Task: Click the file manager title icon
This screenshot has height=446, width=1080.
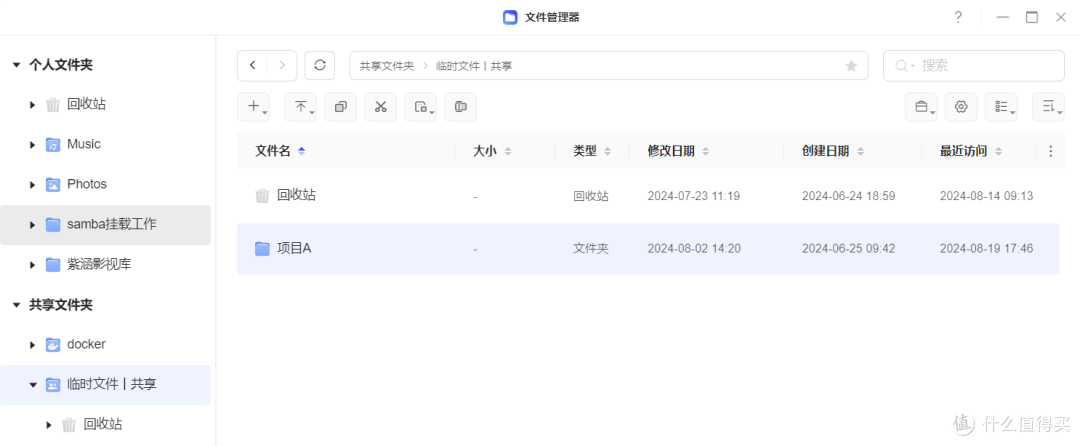Action: 510,17
